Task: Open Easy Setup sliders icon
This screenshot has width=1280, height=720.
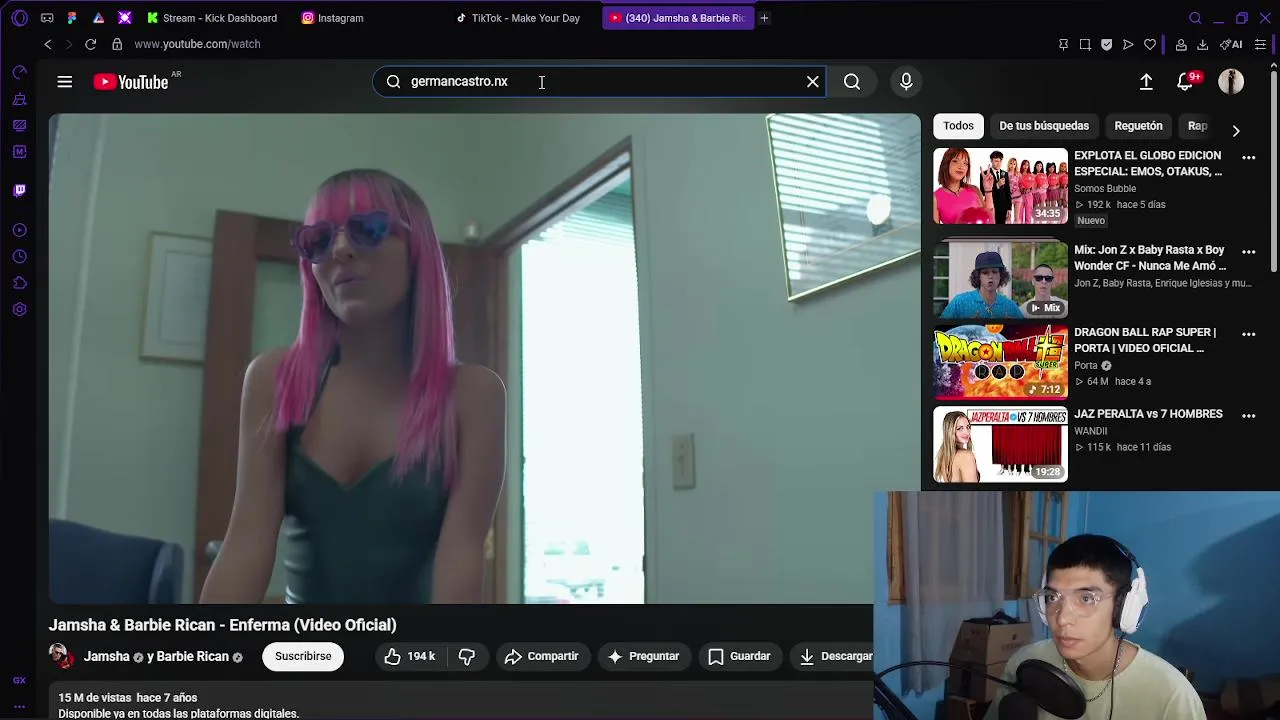Action: point(1260,44)
